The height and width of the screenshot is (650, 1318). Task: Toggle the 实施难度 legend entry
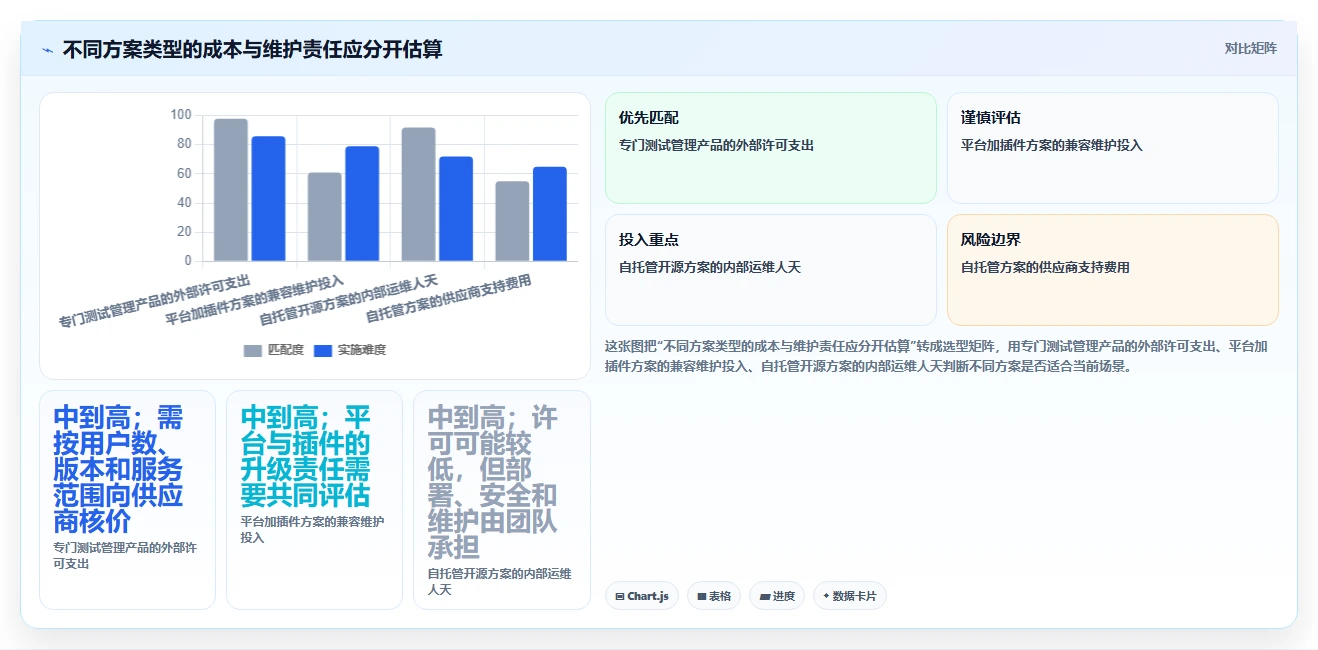[x=350, y=350]
